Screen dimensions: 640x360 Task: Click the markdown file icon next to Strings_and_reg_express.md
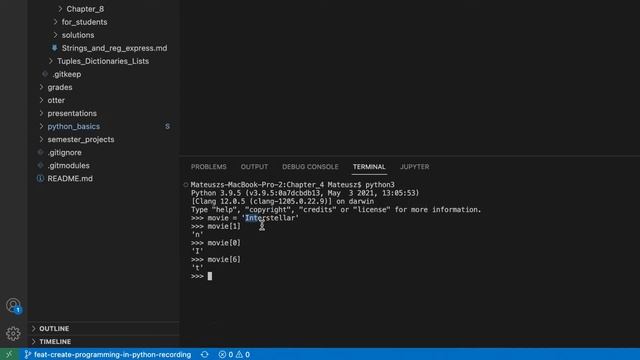54,48
